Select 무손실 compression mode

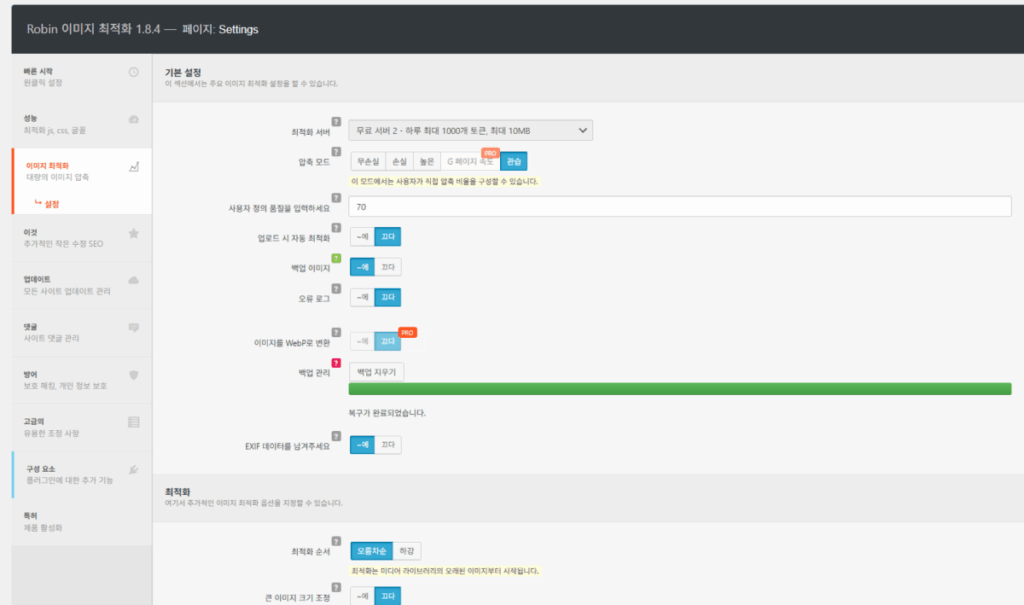tap(366, 160)
